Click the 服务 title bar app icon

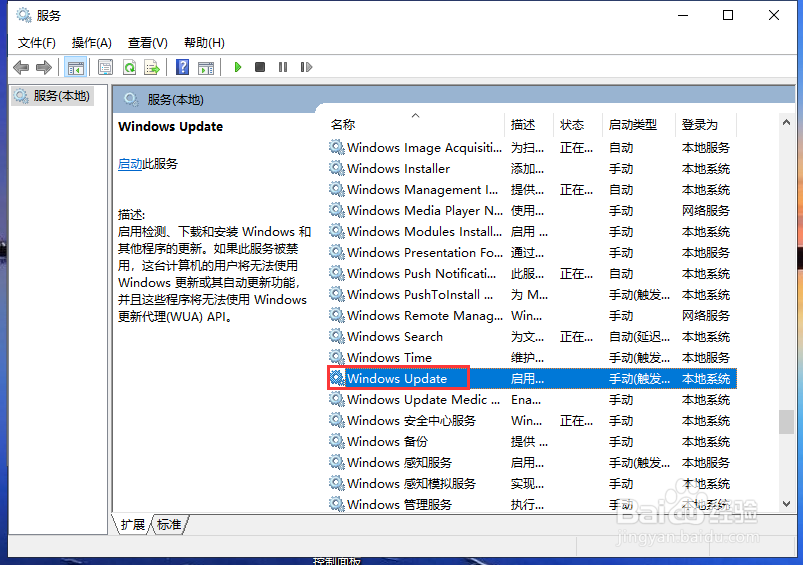click(24, 15)
